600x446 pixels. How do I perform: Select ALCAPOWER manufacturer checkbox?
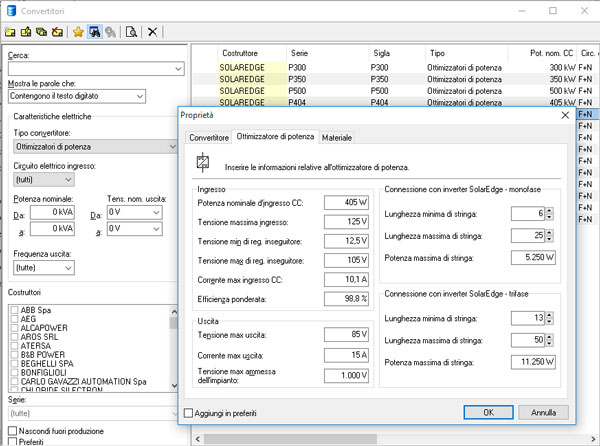coord(15,328)
